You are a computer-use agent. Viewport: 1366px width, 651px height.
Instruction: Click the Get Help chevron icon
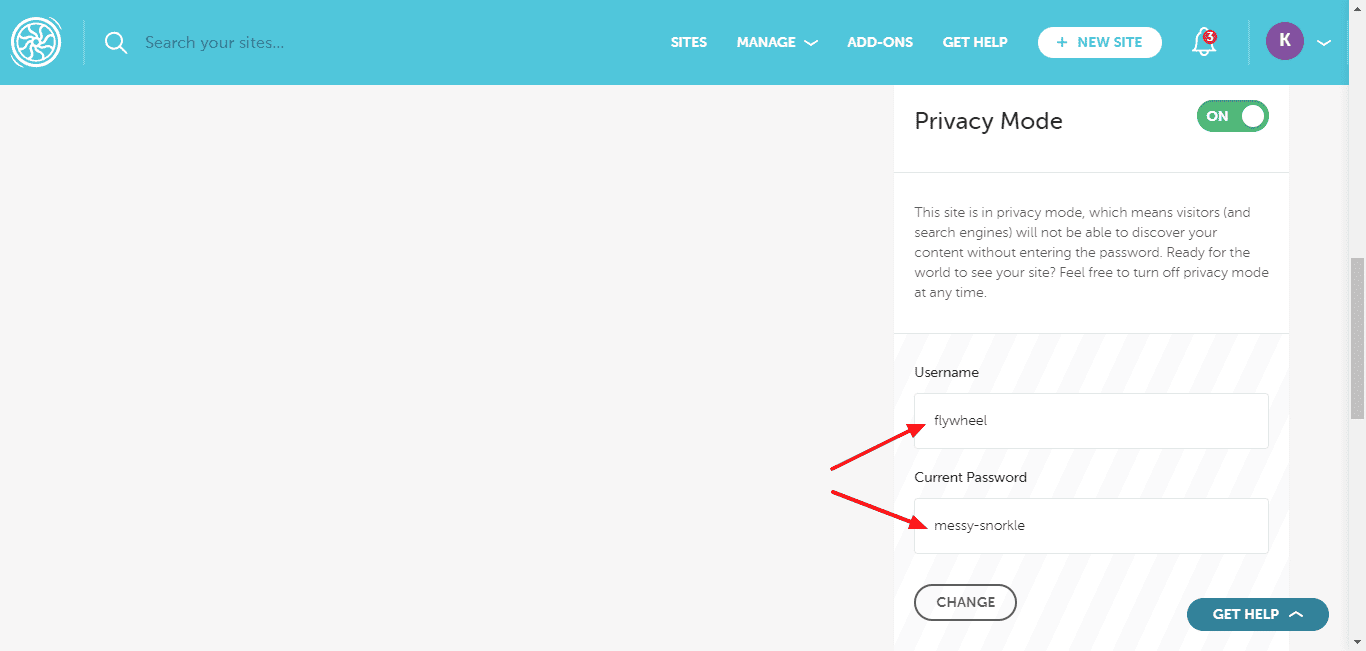[x=1296, y=614]
